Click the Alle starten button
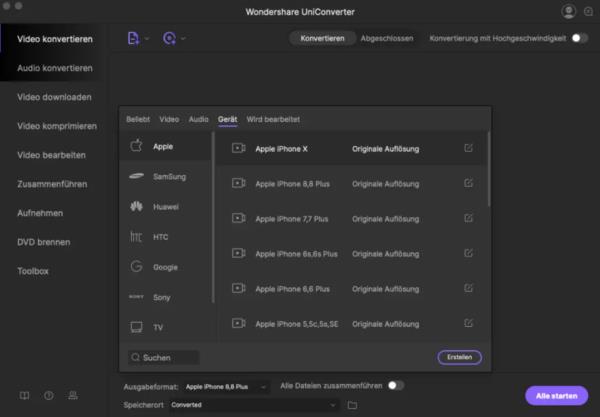 tap(556, 396)
